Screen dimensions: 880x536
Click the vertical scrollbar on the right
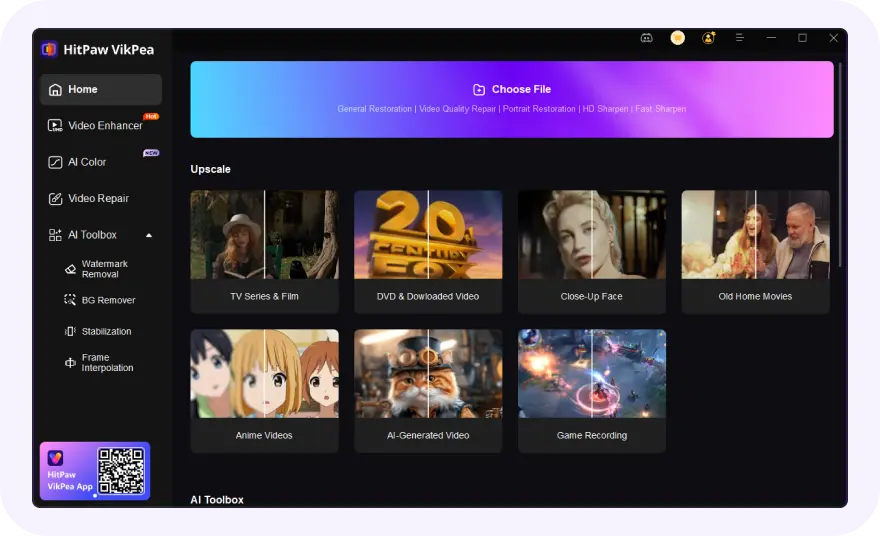[x=840, y=160]
